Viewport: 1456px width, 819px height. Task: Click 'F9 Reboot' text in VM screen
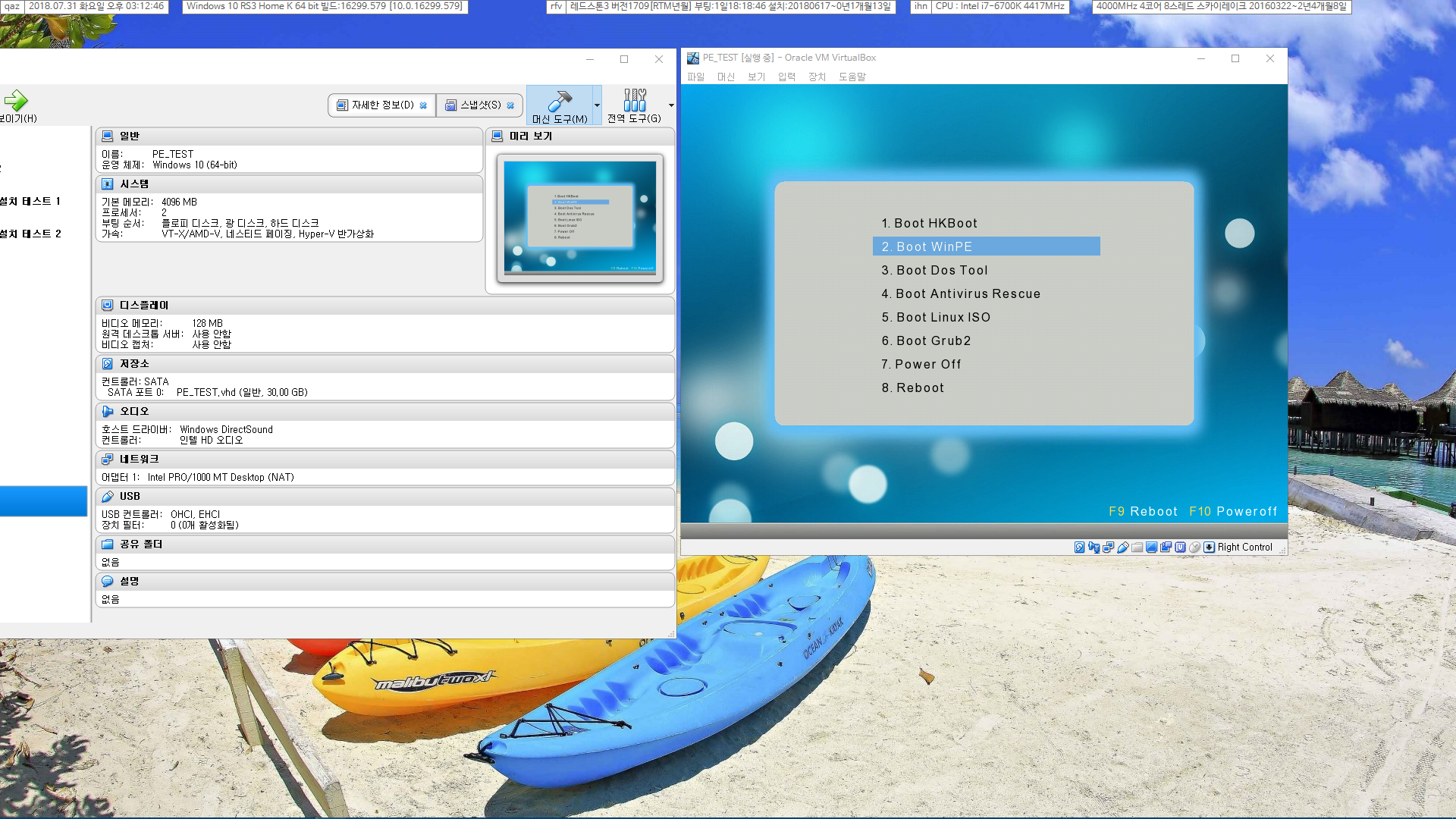(x=1143, y=511)
